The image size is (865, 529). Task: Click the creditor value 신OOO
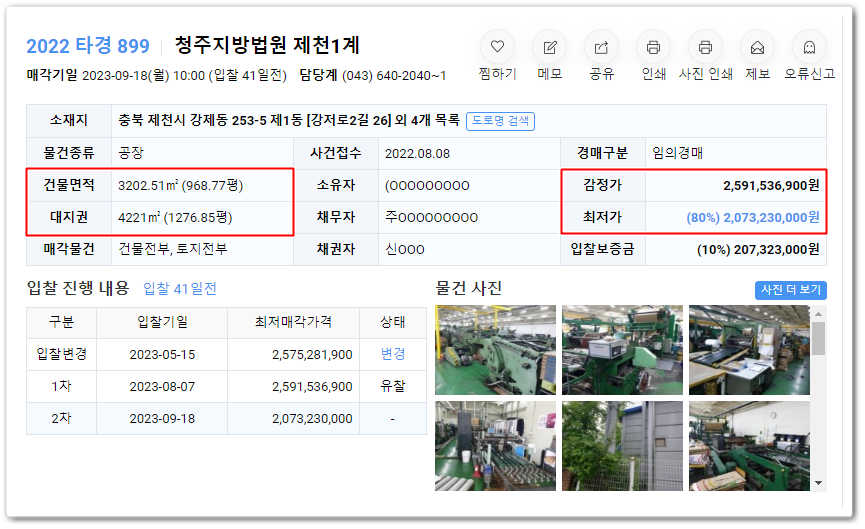(405, 249)
